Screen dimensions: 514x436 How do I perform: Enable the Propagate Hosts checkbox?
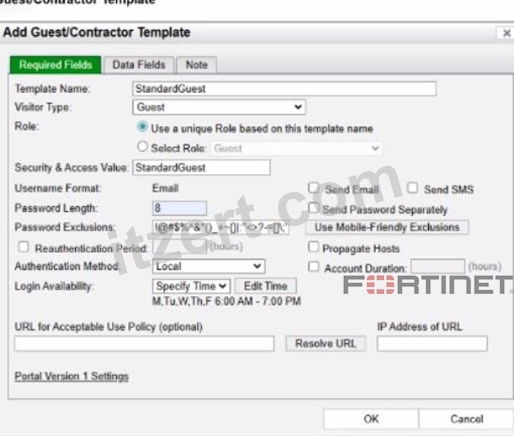[x=313, y=247]
